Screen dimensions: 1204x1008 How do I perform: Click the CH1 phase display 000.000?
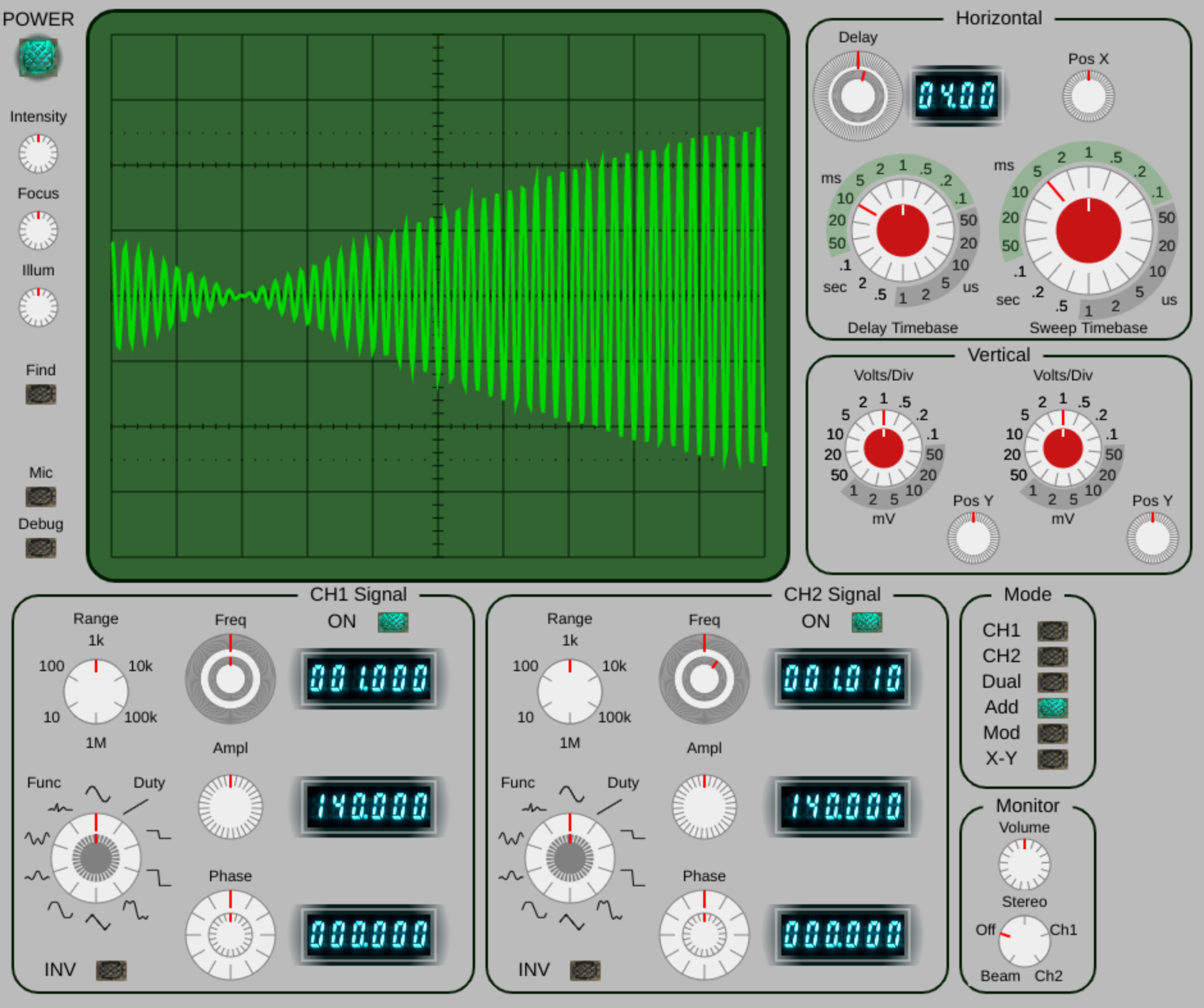click(369, 935)
